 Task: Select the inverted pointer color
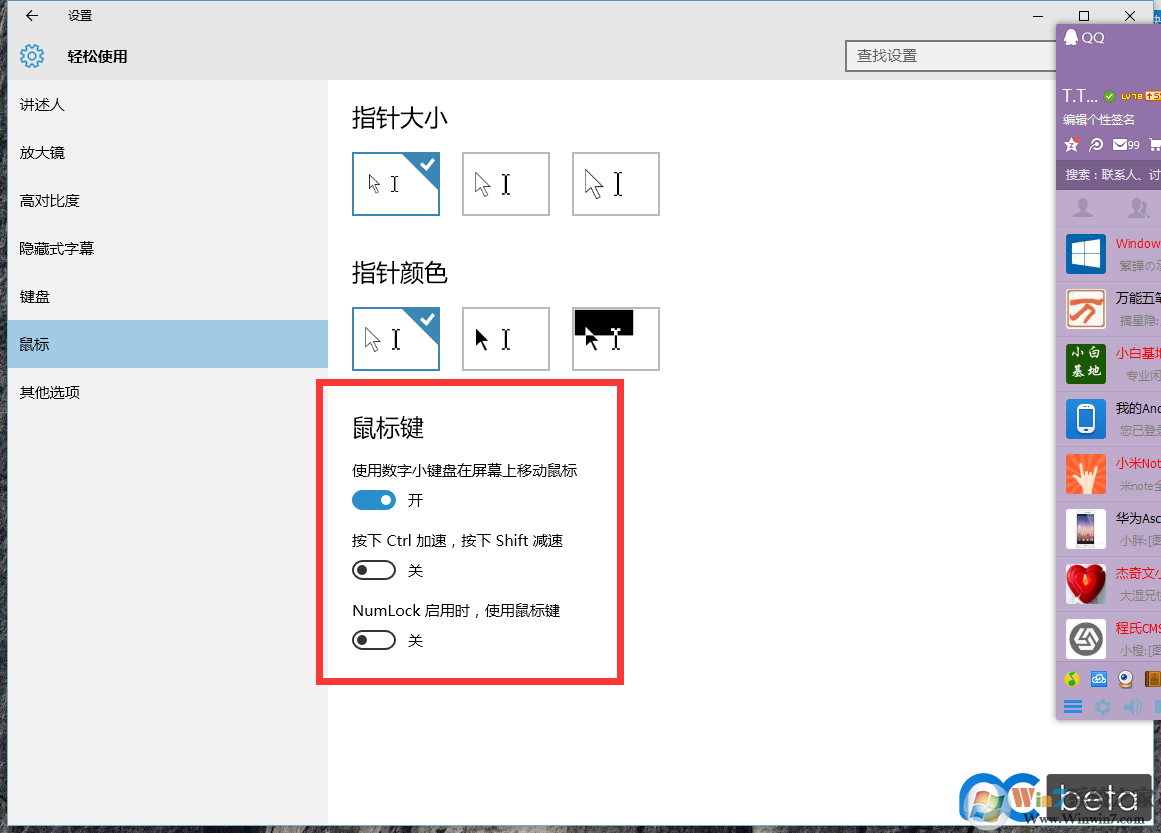pos(615,339)
